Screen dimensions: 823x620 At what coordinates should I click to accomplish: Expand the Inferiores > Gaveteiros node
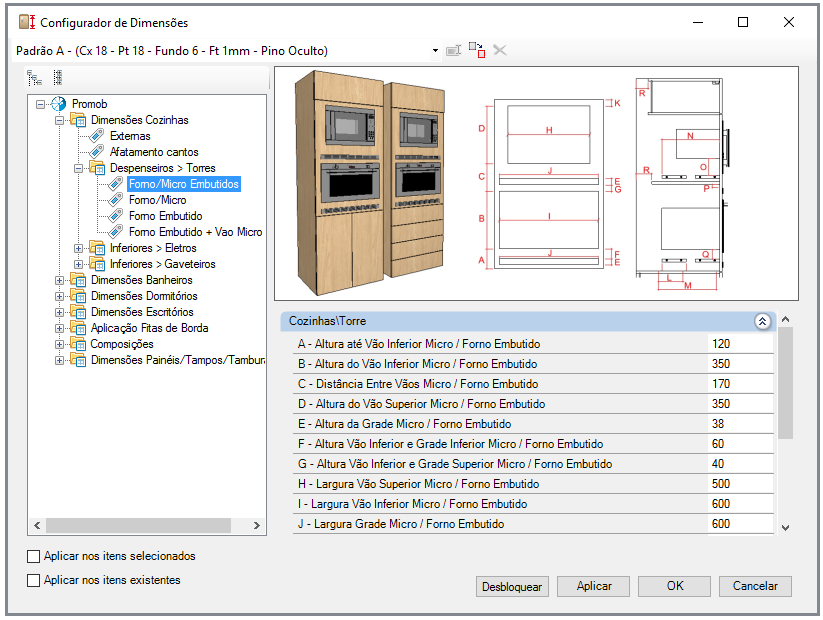tap(78, 265)
